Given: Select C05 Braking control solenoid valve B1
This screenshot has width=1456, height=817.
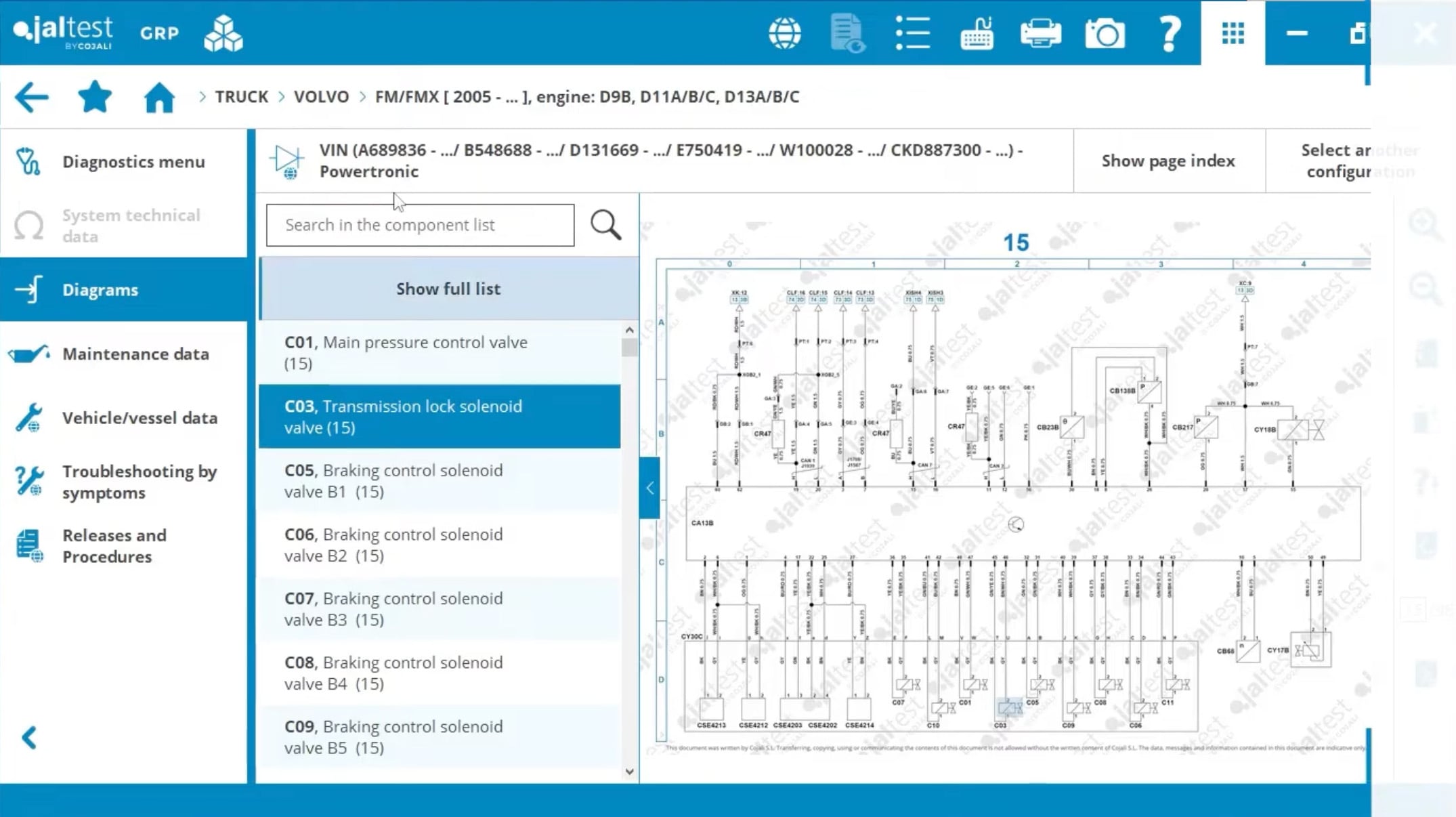Looking at the screenshot, I should coord(440,480).
